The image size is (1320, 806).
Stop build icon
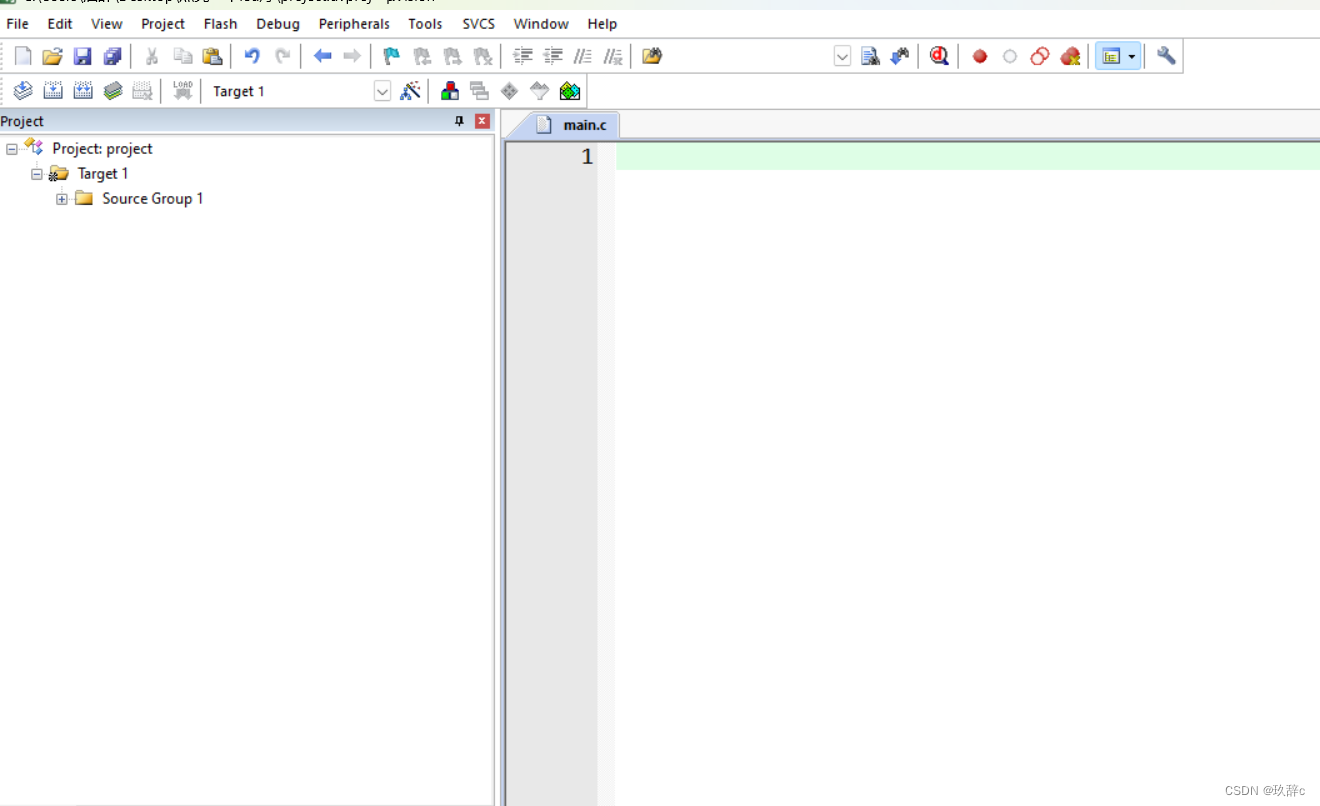point(143,91)
